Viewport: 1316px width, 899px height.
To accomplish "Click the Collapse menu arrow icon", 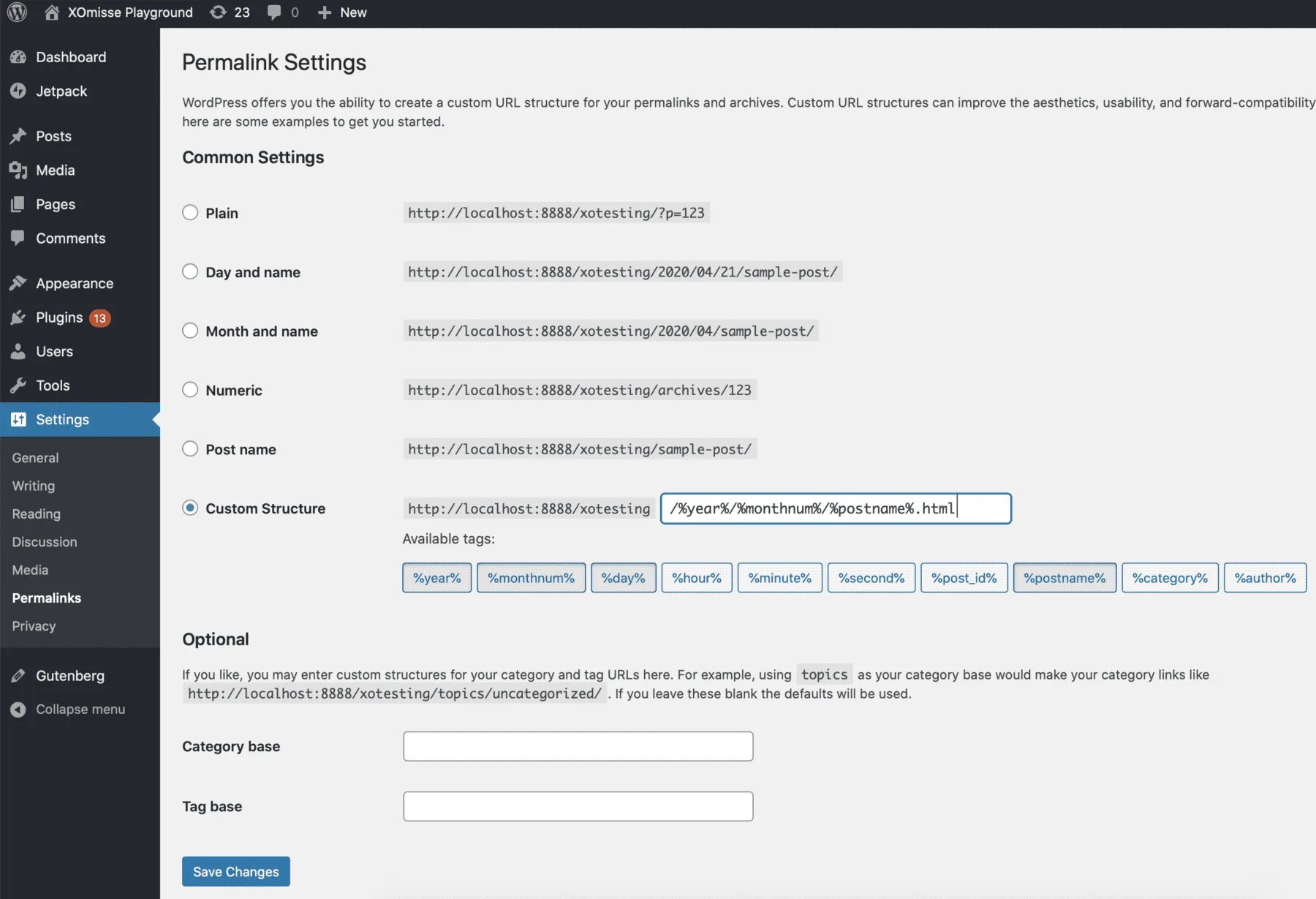I will point(18,710).
